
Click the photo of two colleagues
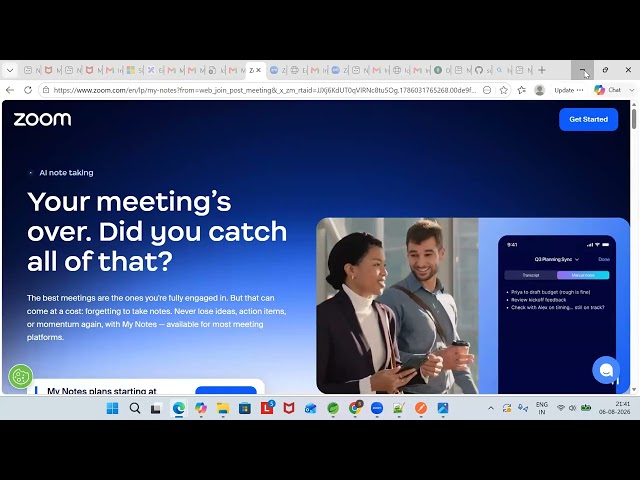coord(397,306)
